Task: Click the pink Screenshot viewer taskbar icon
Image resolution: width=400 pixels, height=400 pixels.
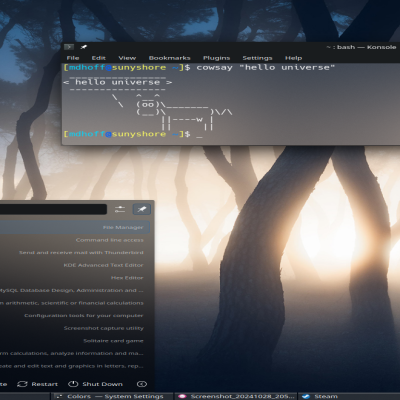Action: (x=182, y=396)
